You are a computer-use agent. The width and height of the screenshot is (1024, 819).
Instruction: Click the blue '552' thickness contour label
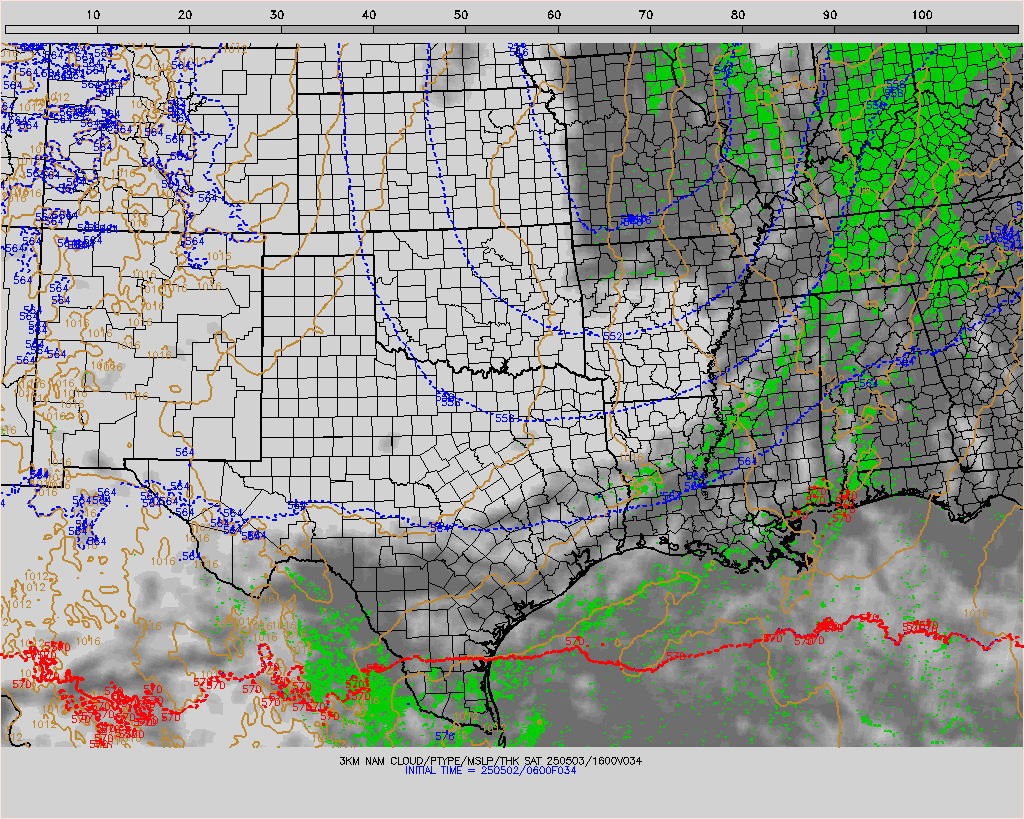(x=613, y=336)
